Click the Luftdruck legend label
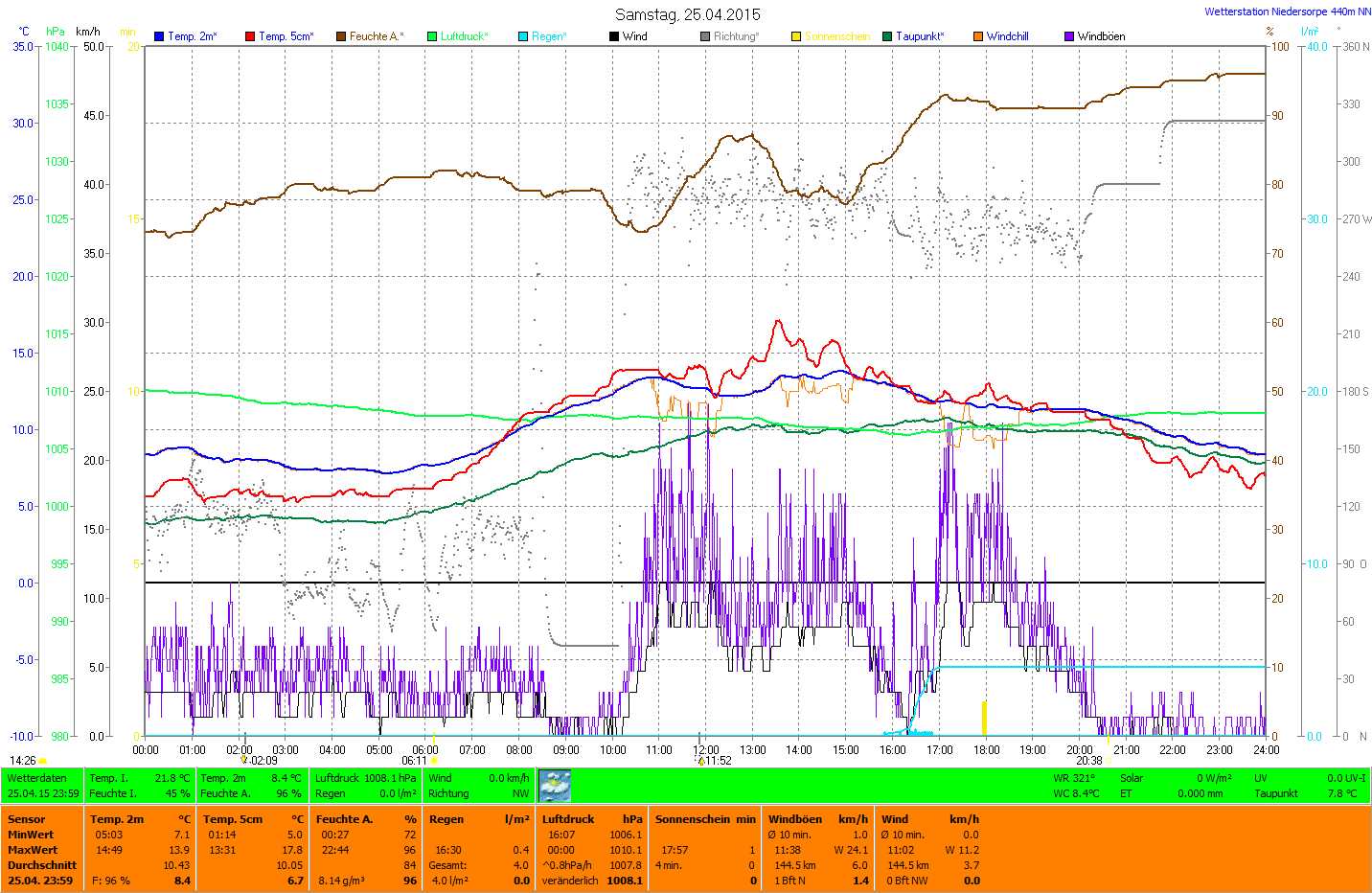Image resolution: width=1372 pixels, height=893 pixels. 464,36
